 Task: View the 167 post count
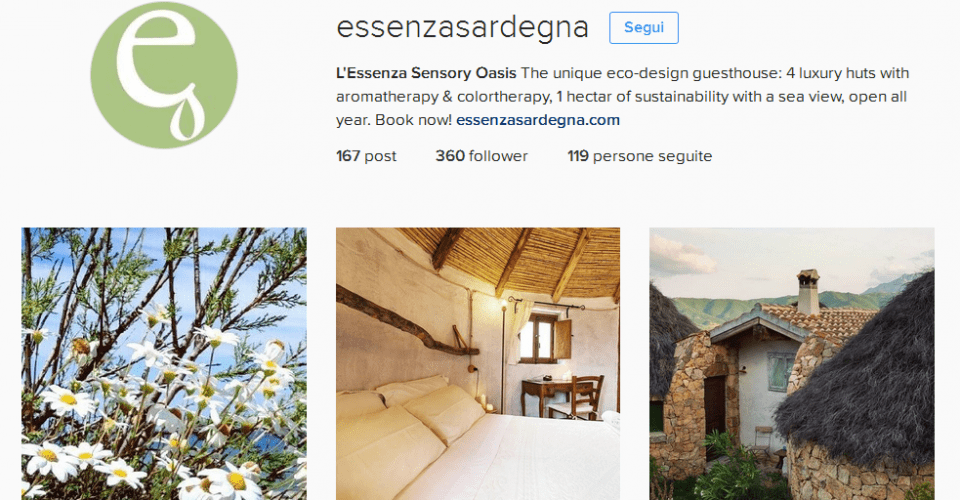[x=366, y=156]
